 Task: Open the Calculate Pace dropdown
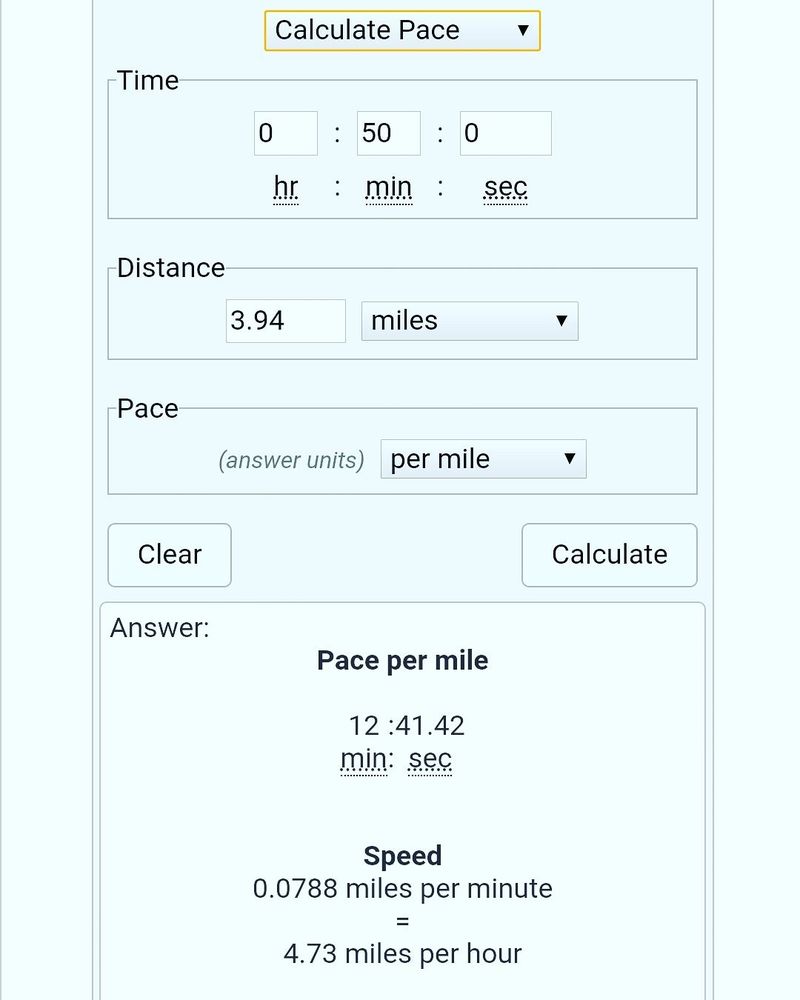[402, 30]
